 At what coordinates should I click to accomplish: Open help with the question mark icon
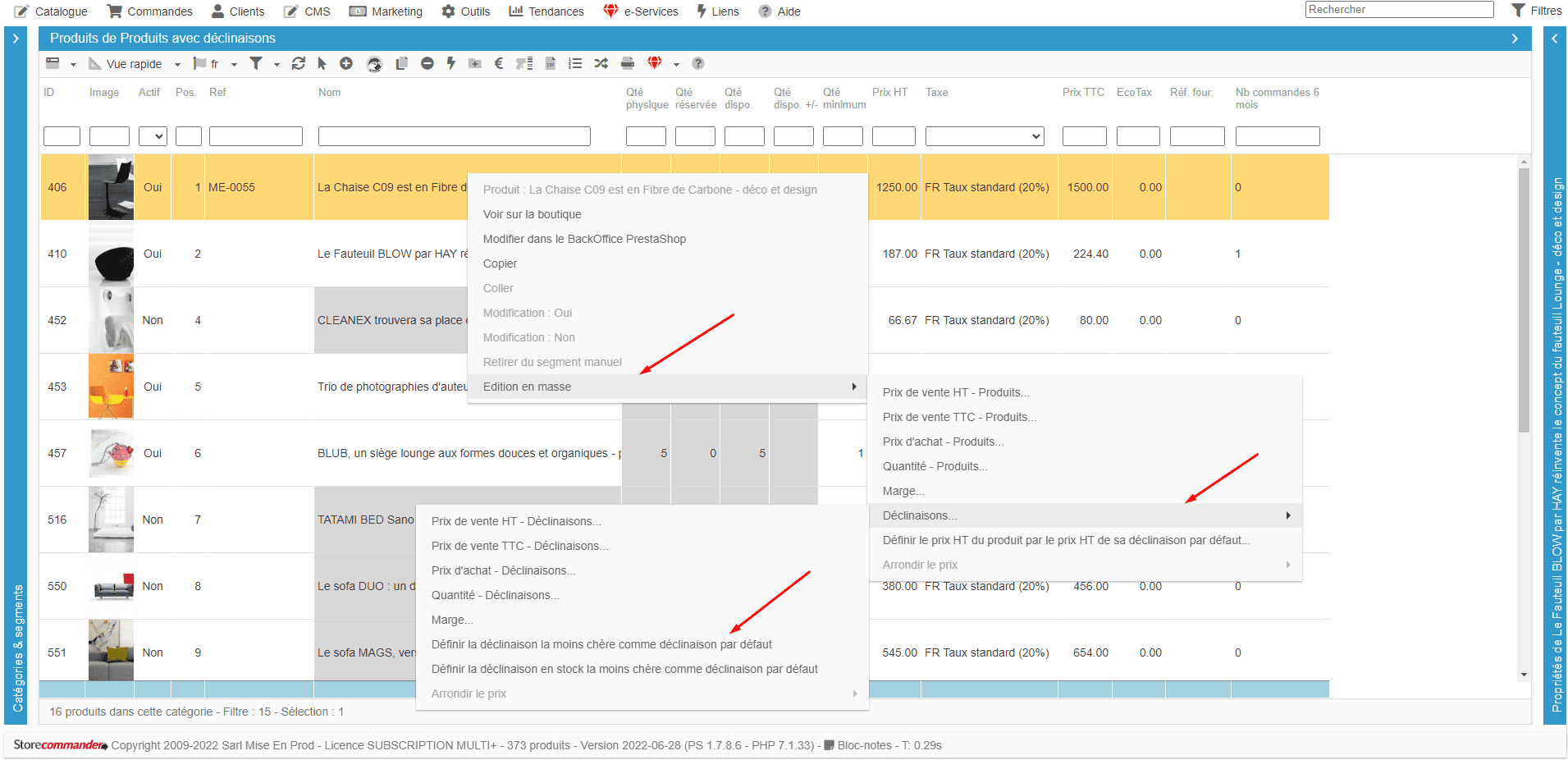[697, 63]
